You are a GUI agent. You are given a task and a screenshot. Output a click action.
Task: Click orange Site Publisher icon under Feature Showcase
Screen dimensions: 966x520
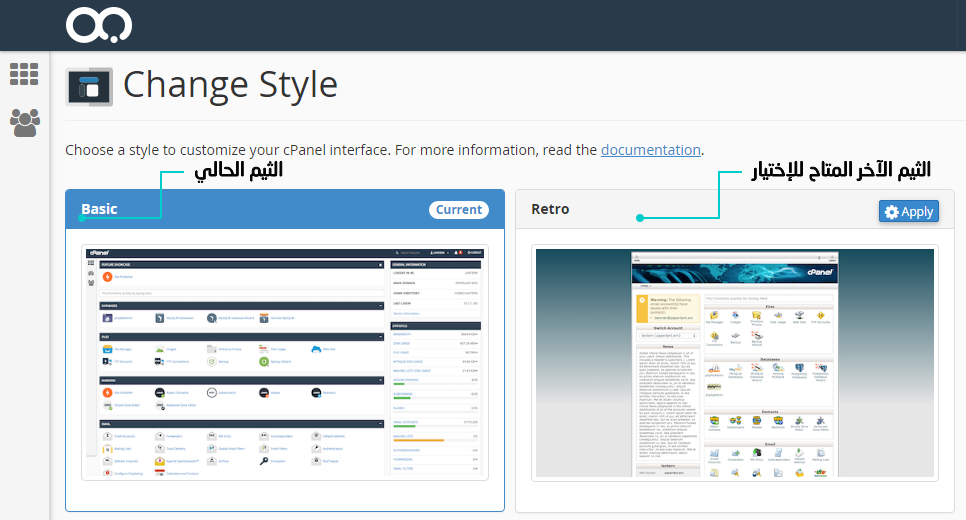point(106,276)
